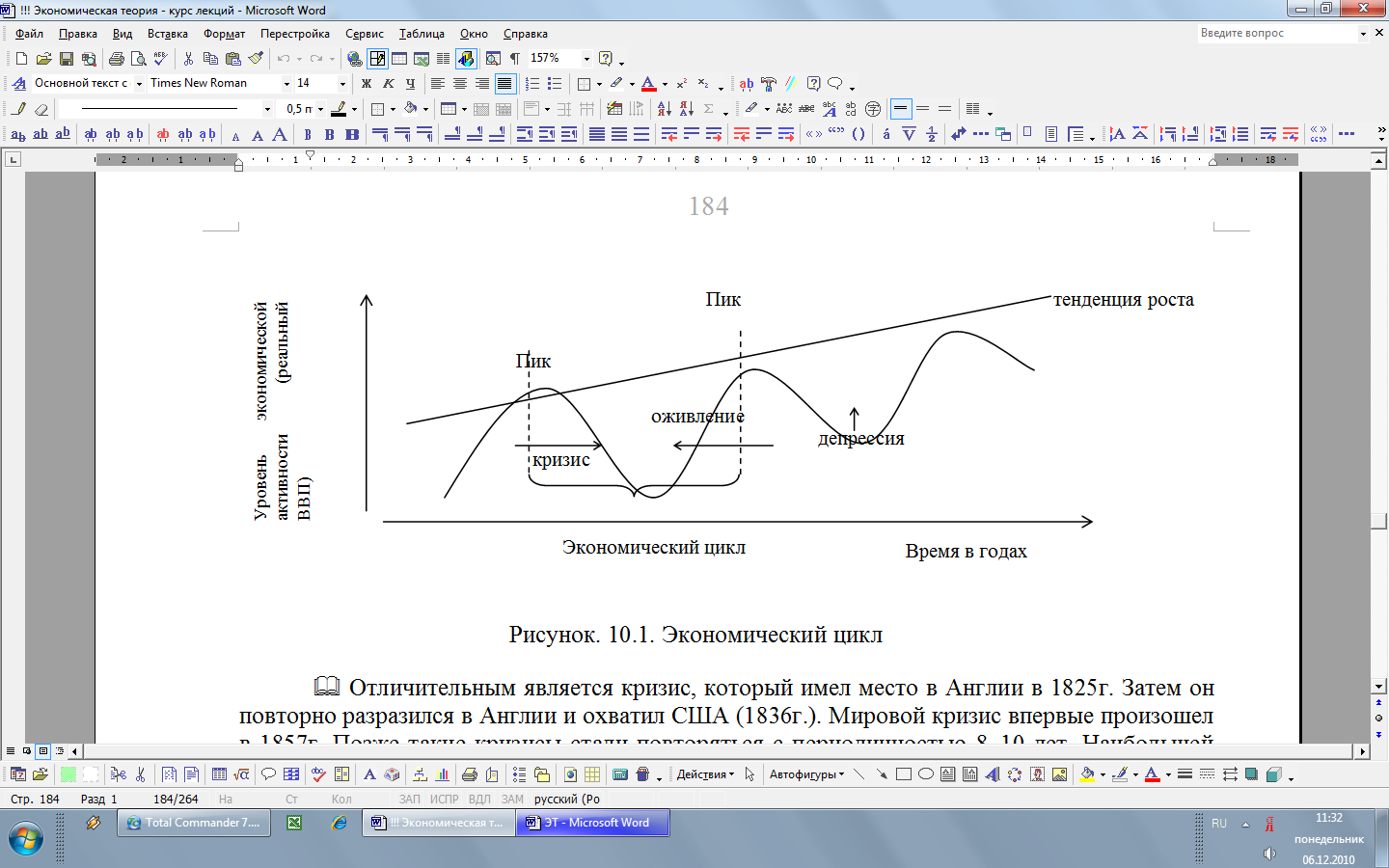Screen dimensions: 1389x868
Task: Insert WordArt from the Drawing toolbar
Action: pyautogui.click(x=993, y=774)
